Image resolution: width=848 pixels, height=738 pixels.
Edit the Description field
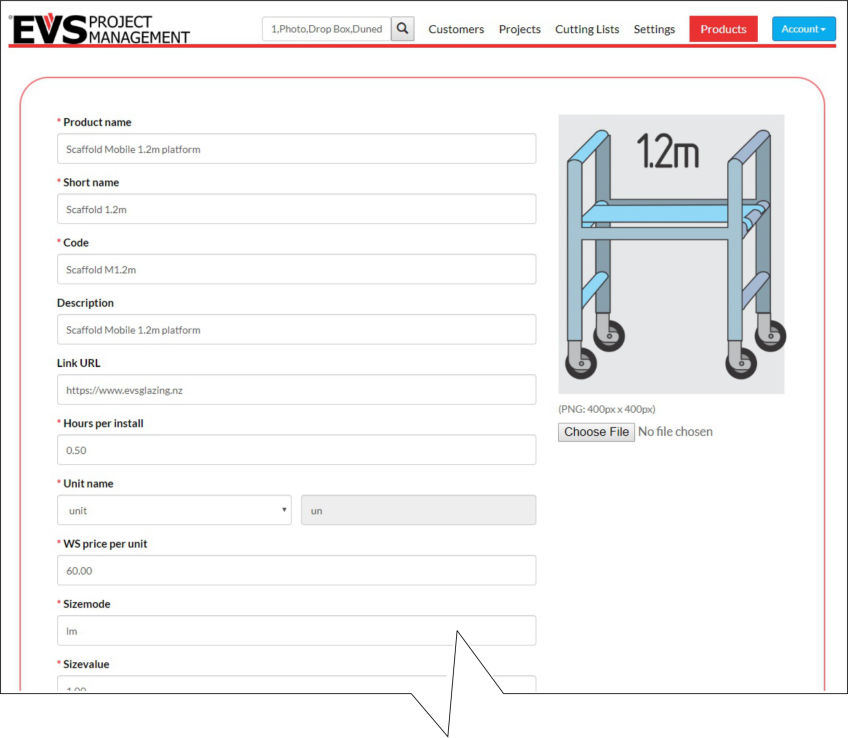(x=296, y=330)
